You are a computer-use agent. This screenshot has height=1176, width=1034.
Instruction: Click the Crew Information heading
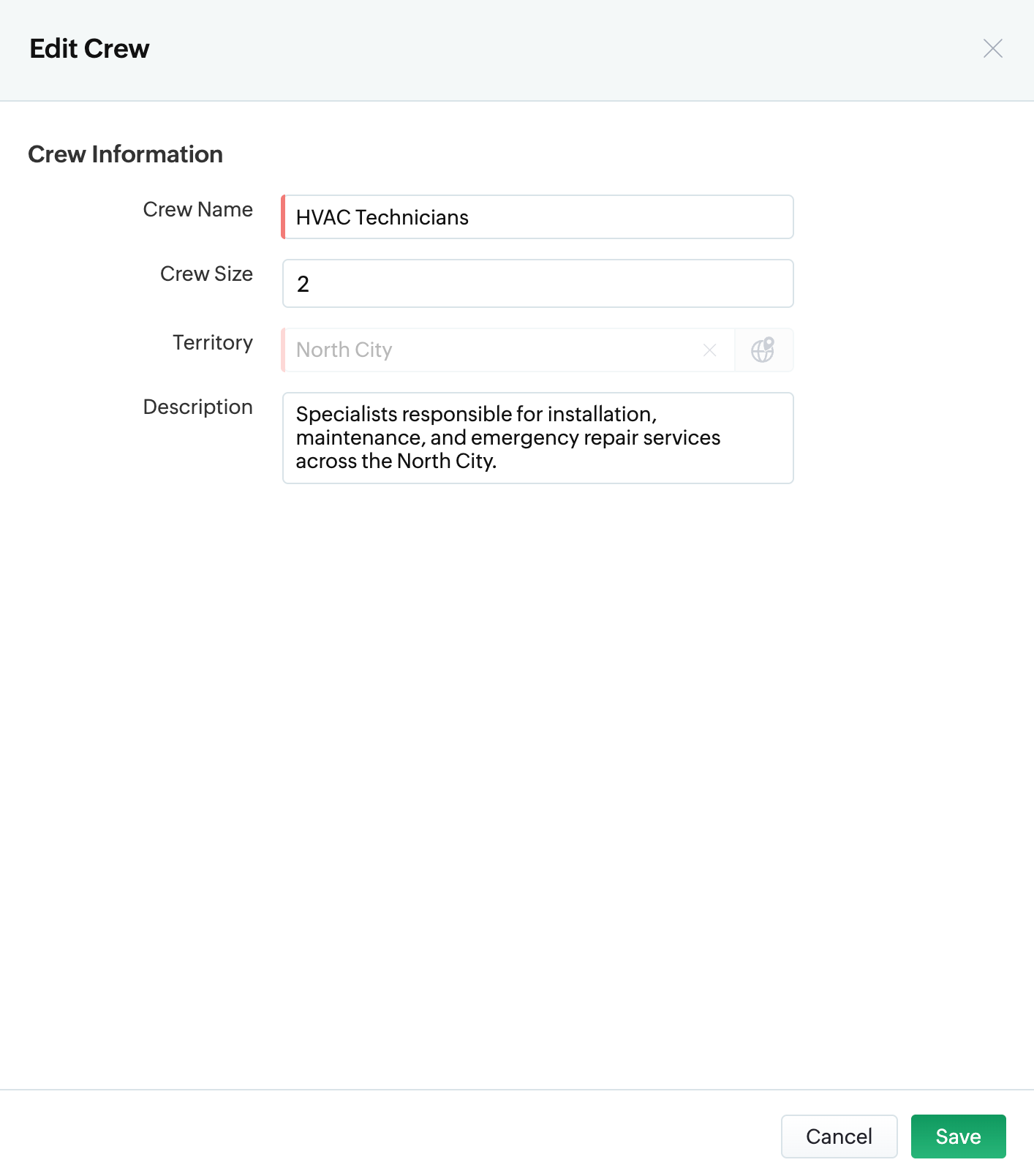point(125,154)
